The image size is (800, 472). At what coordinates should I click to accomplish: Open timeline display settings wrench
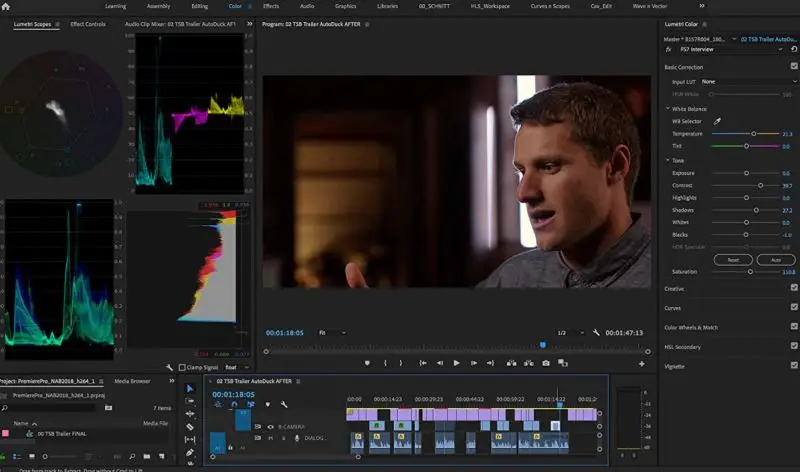[284, 405]
